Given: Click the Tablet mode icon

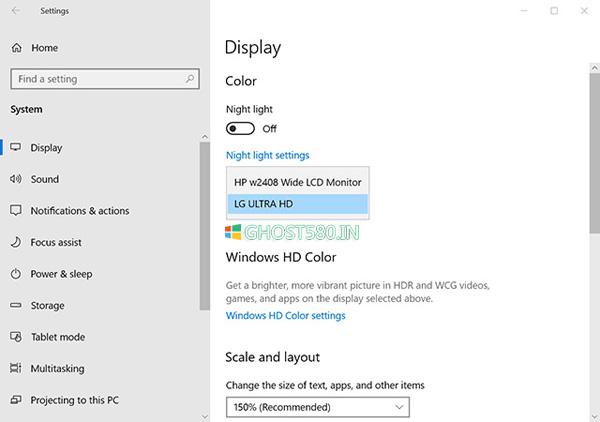Looking at the screenshot, I should click(16, 337).
